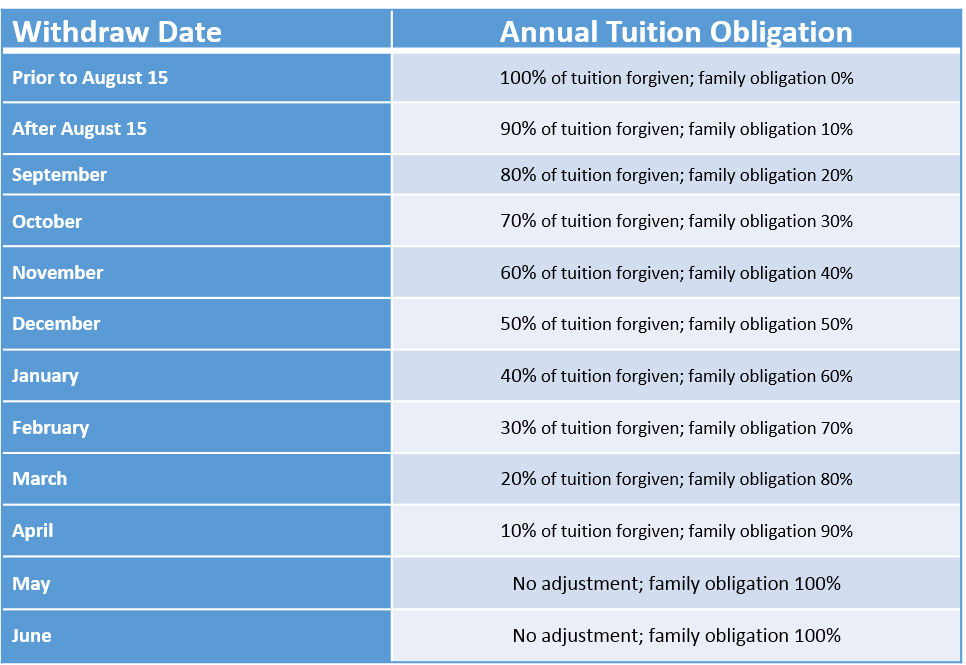Select the March row label
Image resolution: width=966 pixels, height=665 pixels.
tap(40, 479)
